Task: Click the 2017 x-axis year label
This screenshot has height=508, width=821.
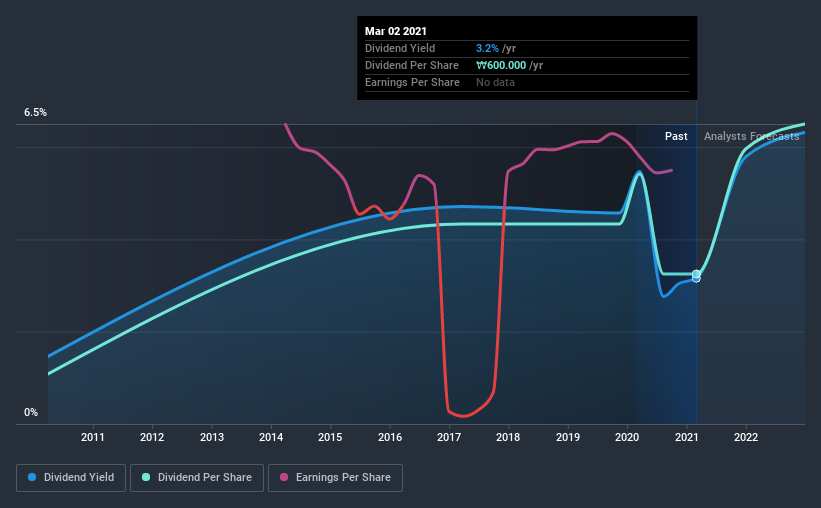Action: coord(449,437)
